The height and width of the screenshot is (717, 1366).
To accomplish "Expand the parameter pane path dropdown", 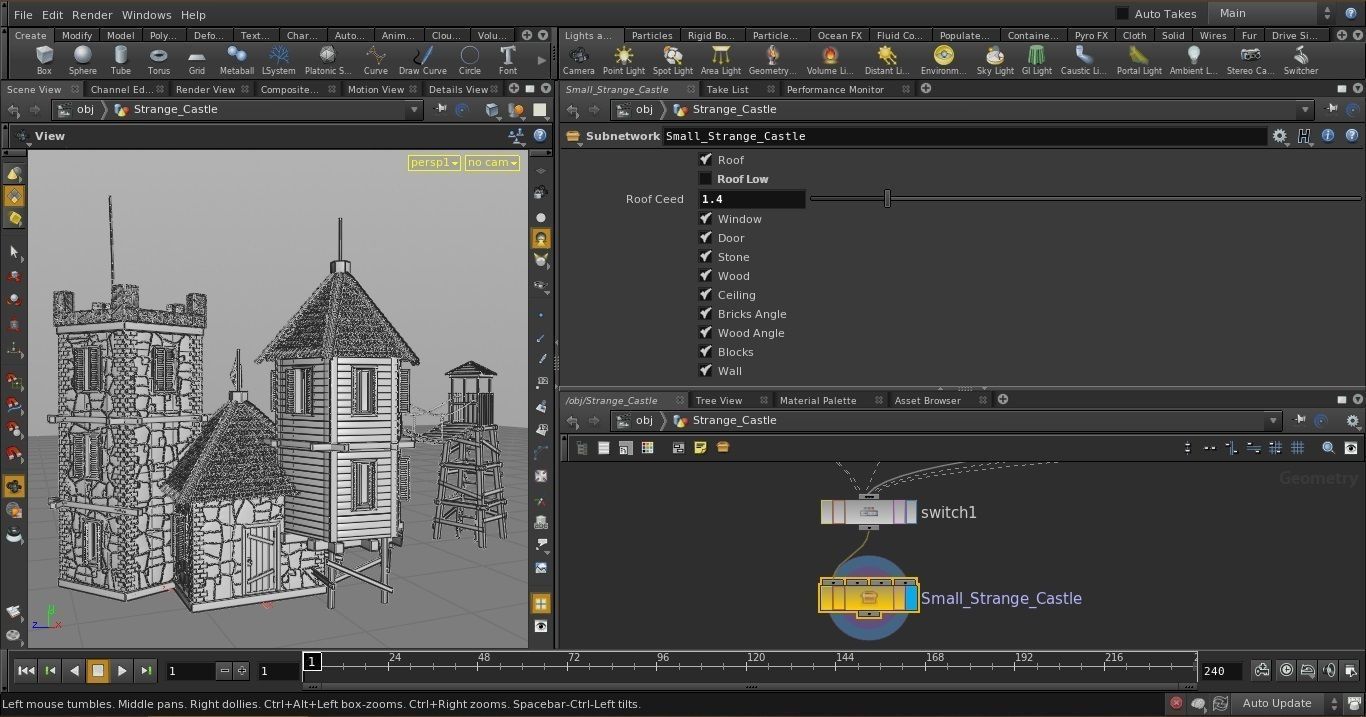I will click(x=1305, y=110).
